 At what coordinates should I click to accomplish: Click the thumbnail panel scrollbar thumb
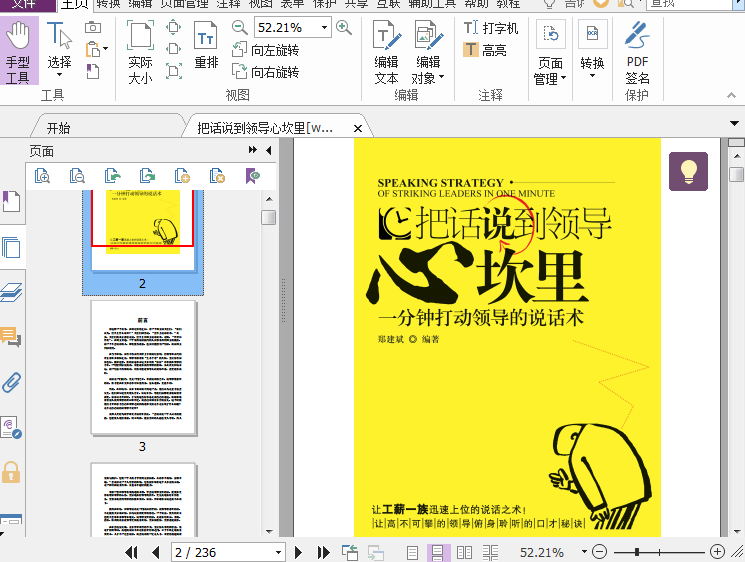[x=268, y=218]
